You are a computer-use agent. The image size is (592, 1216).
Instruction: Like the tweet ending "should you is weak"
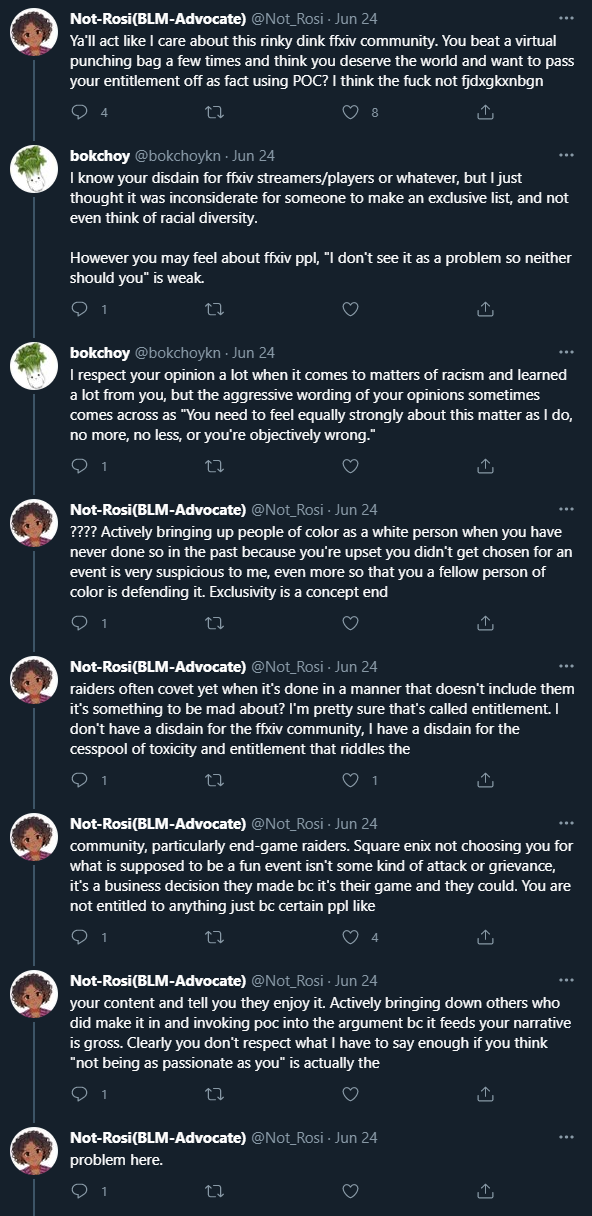pyautogui.click(x=350, y=310)
